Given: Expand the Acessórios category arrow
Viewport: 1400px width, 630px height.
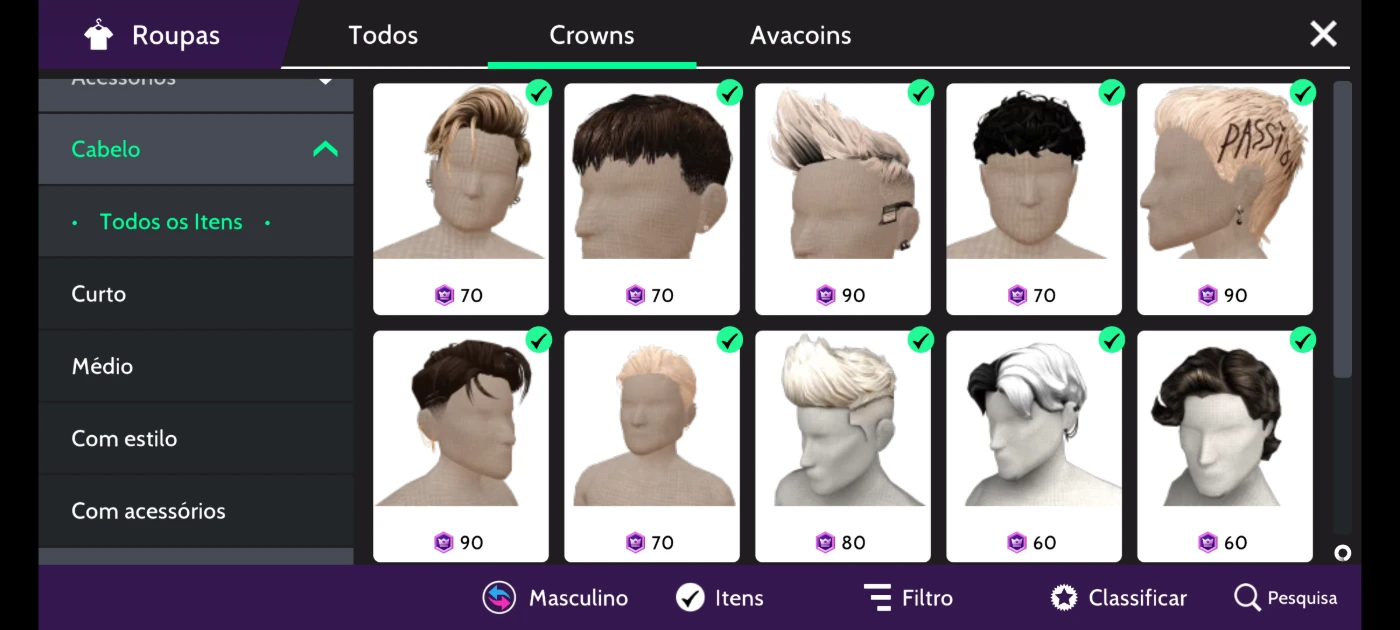Looking at the screenshot, I should [x=325, y=80].
